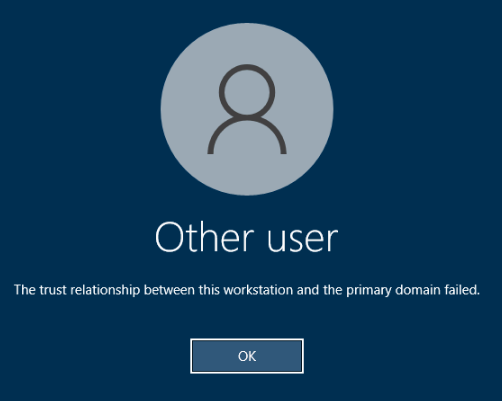Click the trust relationship failed error message
This screenshot has height=401, width=502.
[x=247, y=290]
